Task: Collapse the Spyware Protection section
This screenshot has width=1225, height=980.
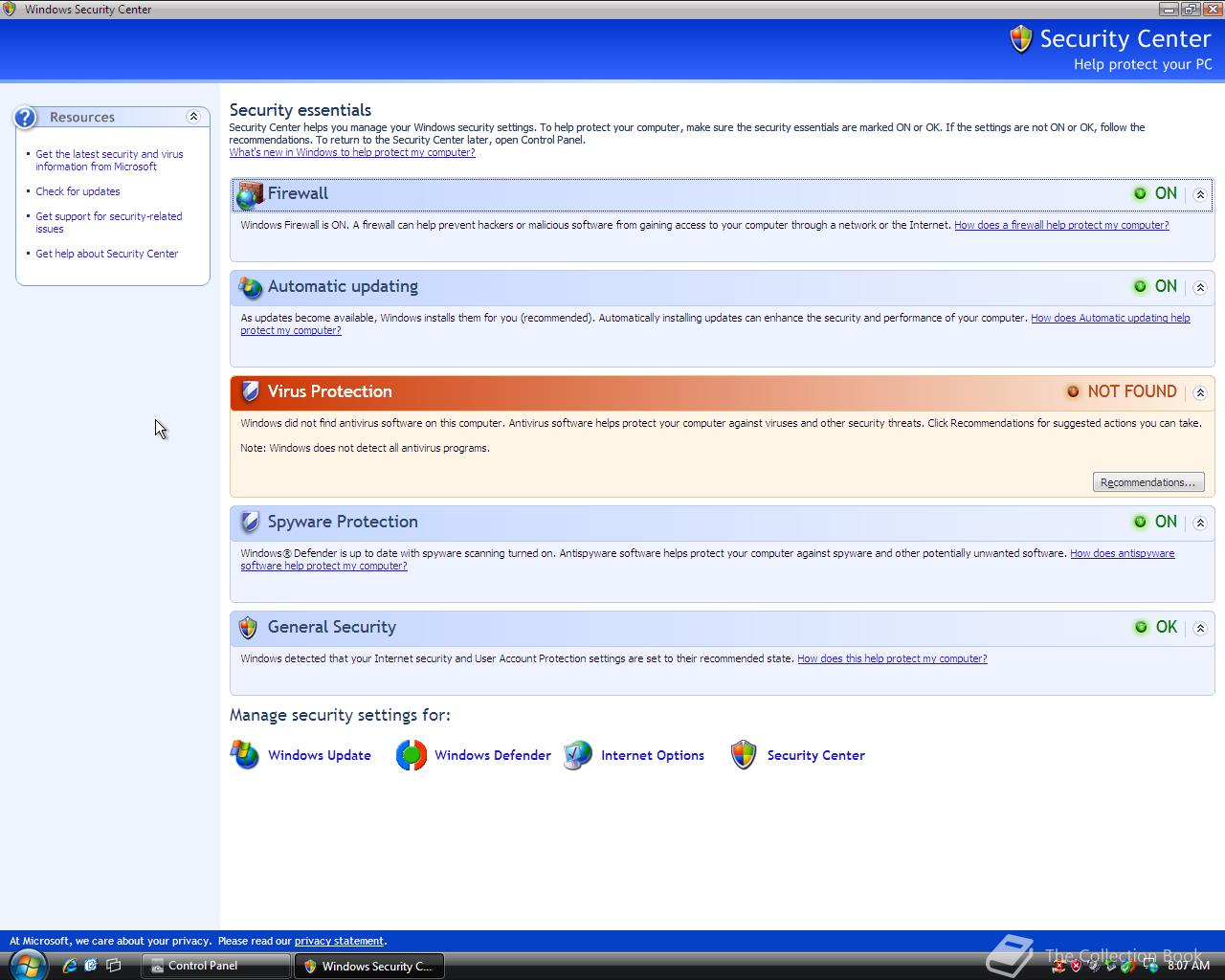Action: 1200,523
